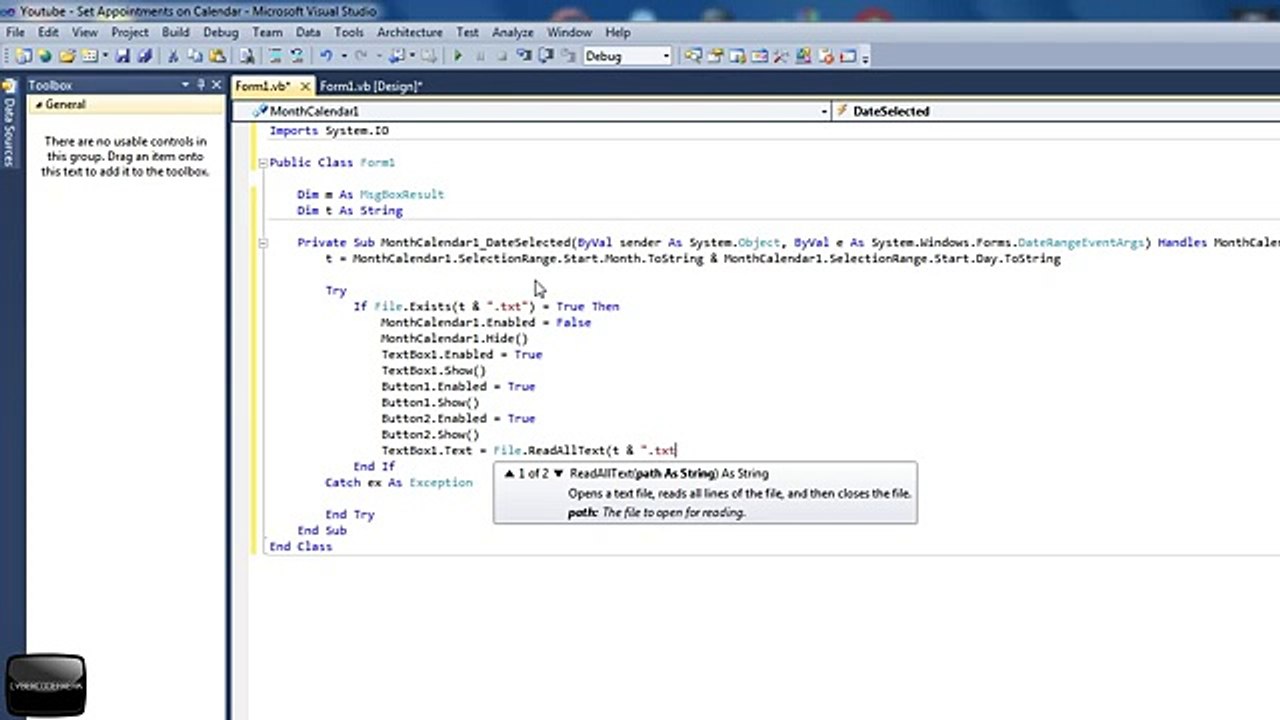Save the current file with the floppy icon
The height and width of the screenshot is (720, 1280).
tap(122, 56)
